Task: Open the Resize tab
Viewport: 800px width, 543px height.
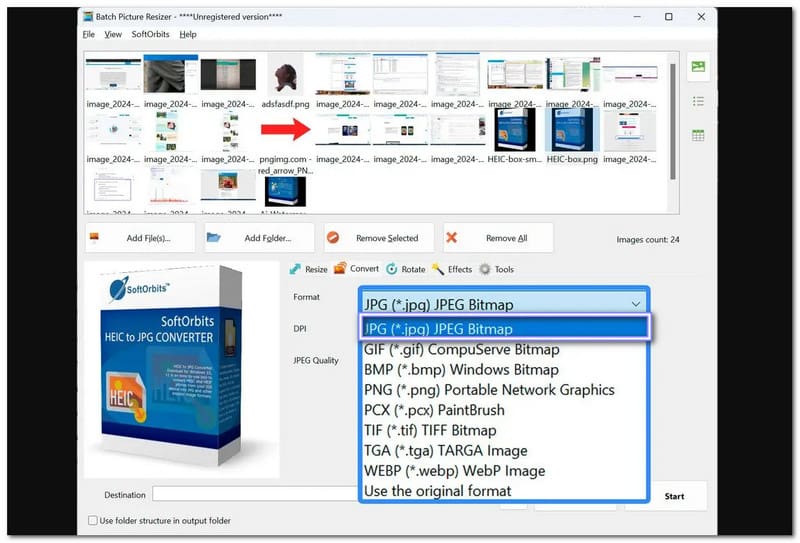Action: point(309,269)
